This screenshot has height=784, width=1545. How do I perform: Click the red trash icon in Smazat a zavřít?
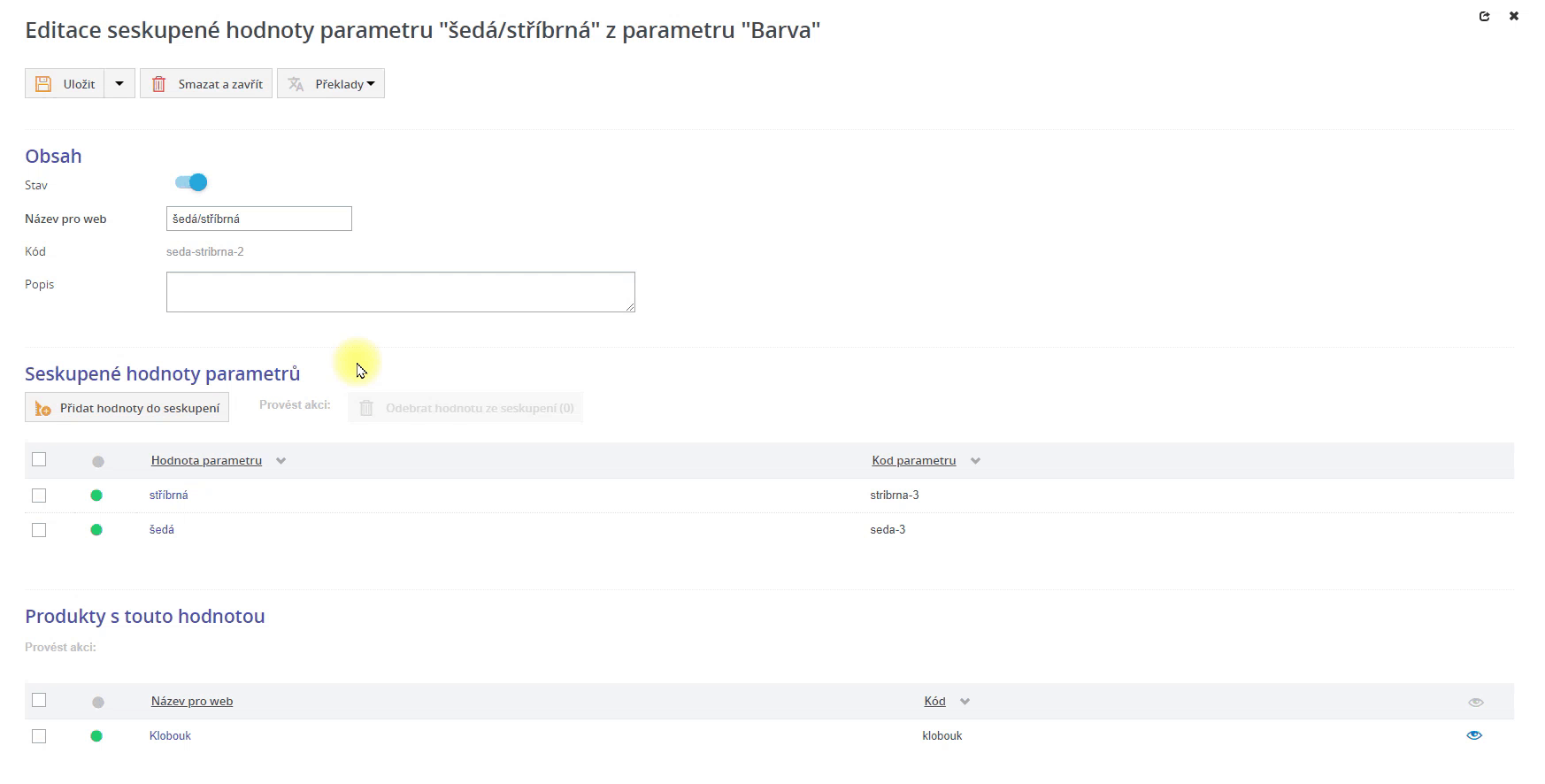(159, 84)
